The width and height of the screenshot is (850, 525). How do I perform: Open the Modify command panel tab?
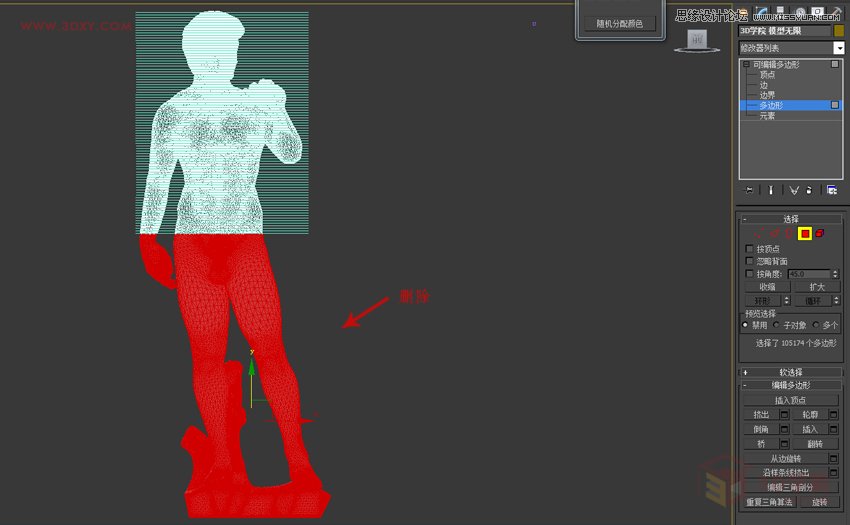(x=762, y=11)
